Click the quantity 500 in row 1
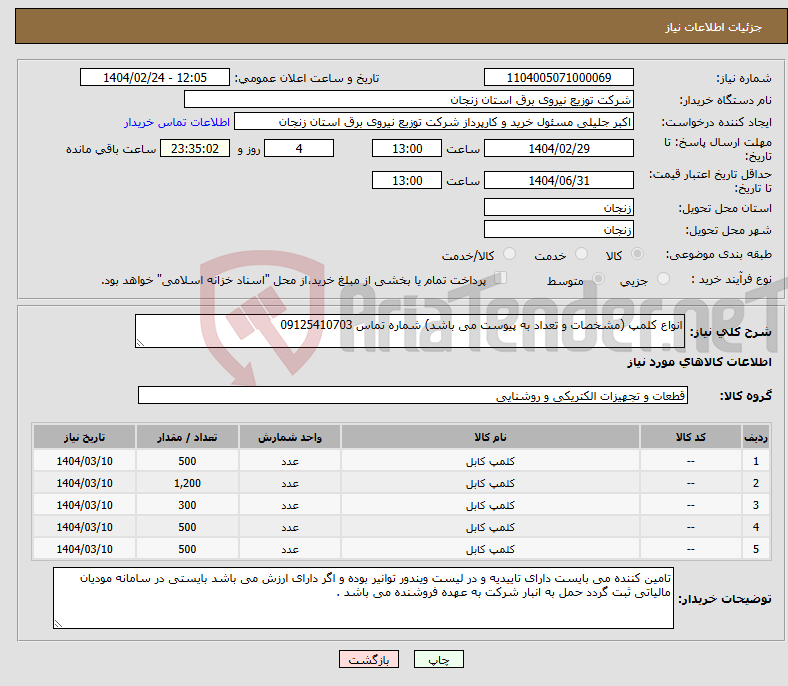The image size is (788, 686). 187,461
